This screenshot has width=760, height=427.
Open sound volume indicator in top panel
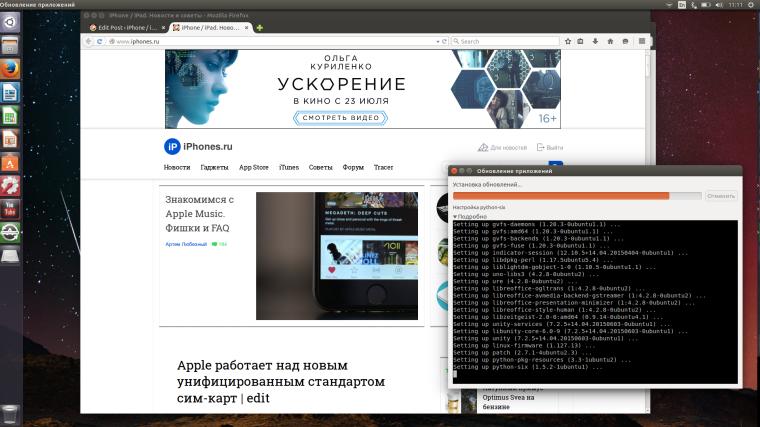pyautogui.click(x=719, y=5)
